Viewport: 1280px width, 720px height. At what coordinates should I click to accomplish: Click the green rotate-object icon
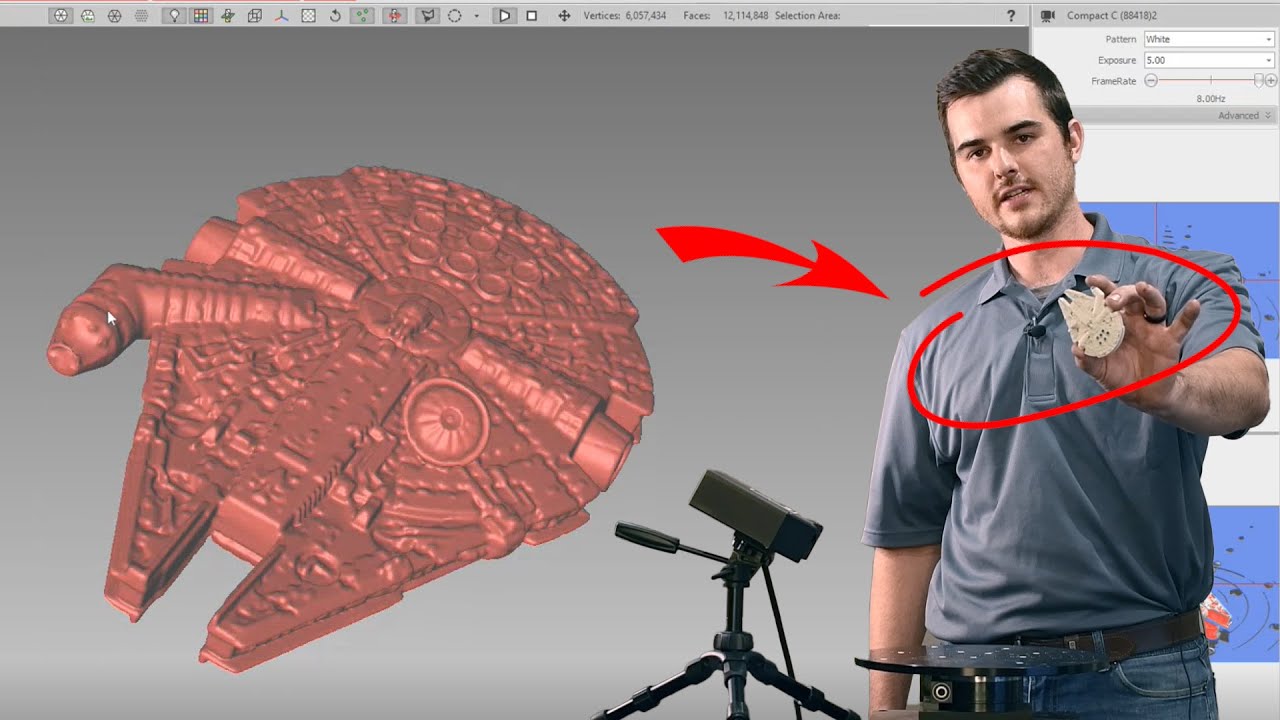[228, 16]
